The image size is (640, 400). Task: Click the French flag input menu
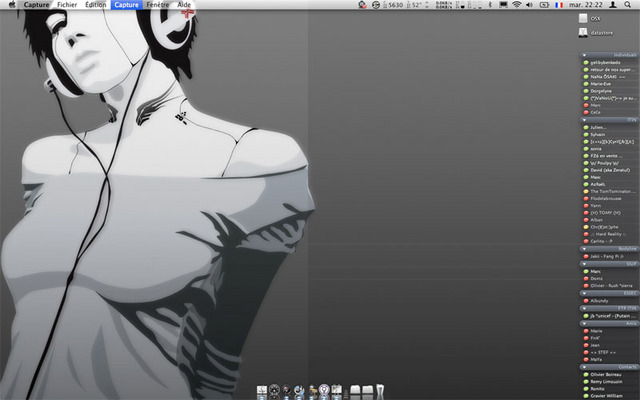[559, 5]
